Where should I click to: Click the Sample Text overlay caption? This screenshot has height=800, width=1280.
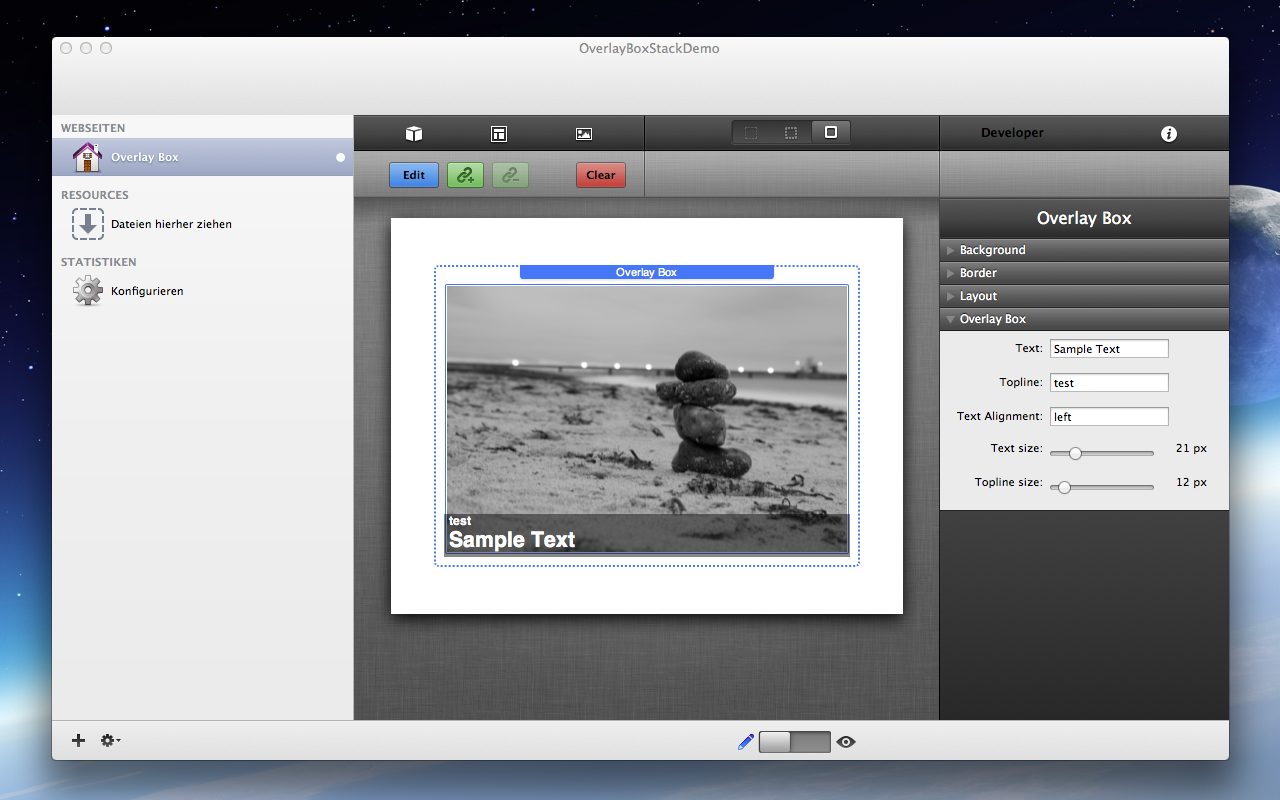(512, 540)
